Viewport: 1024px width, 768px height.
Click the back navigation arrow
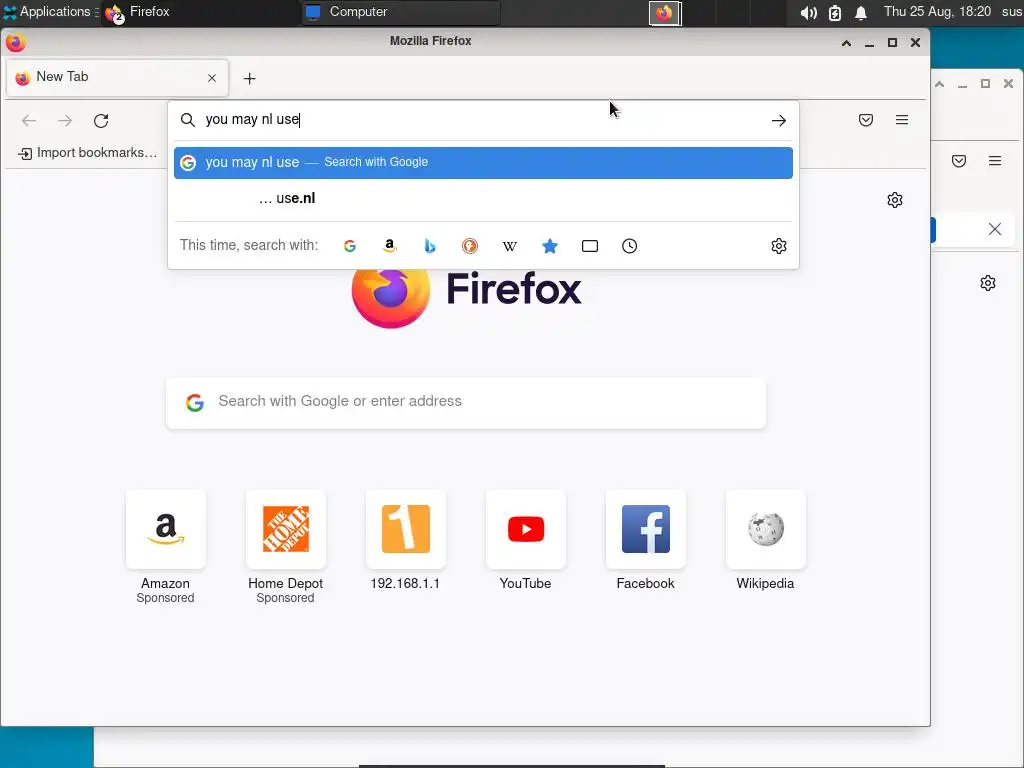click(29, 121)
